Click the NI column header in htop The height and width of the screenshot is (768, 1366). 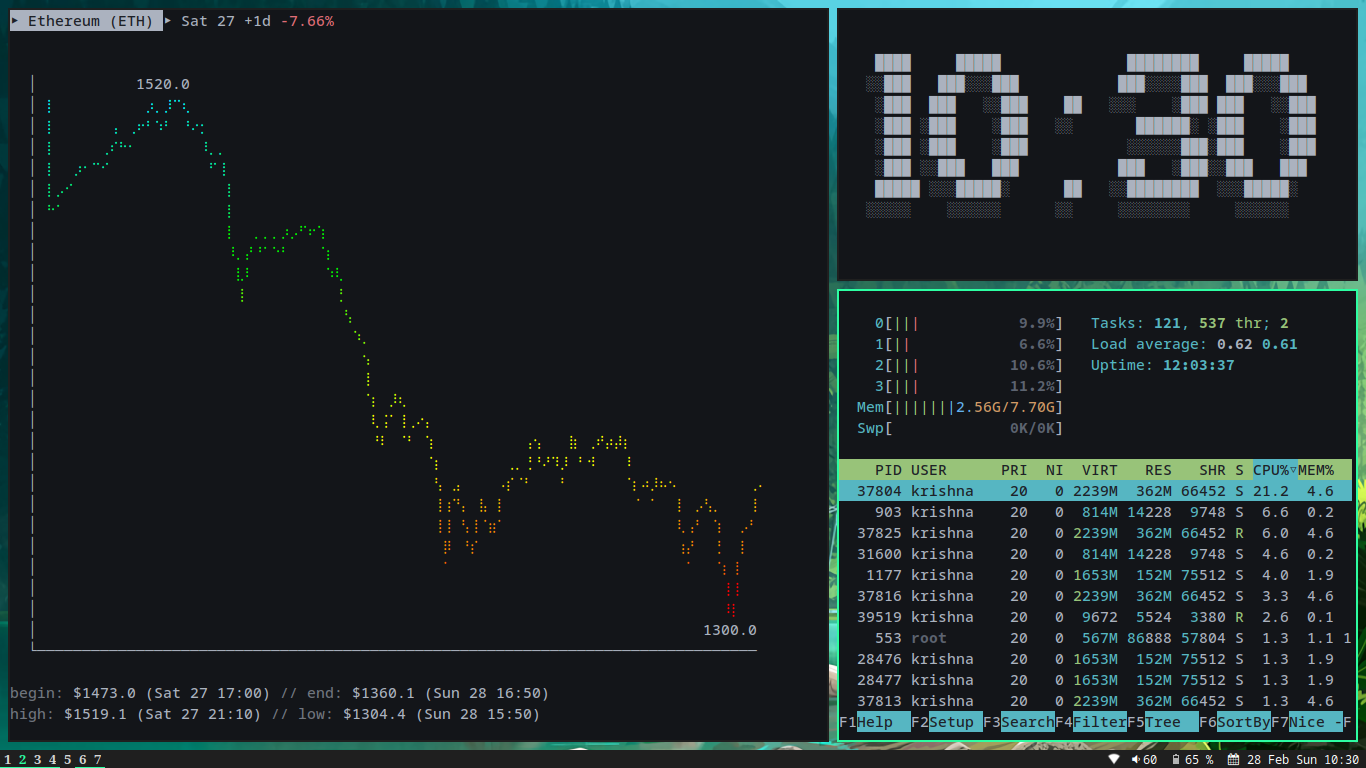[x=1055, y=470]
